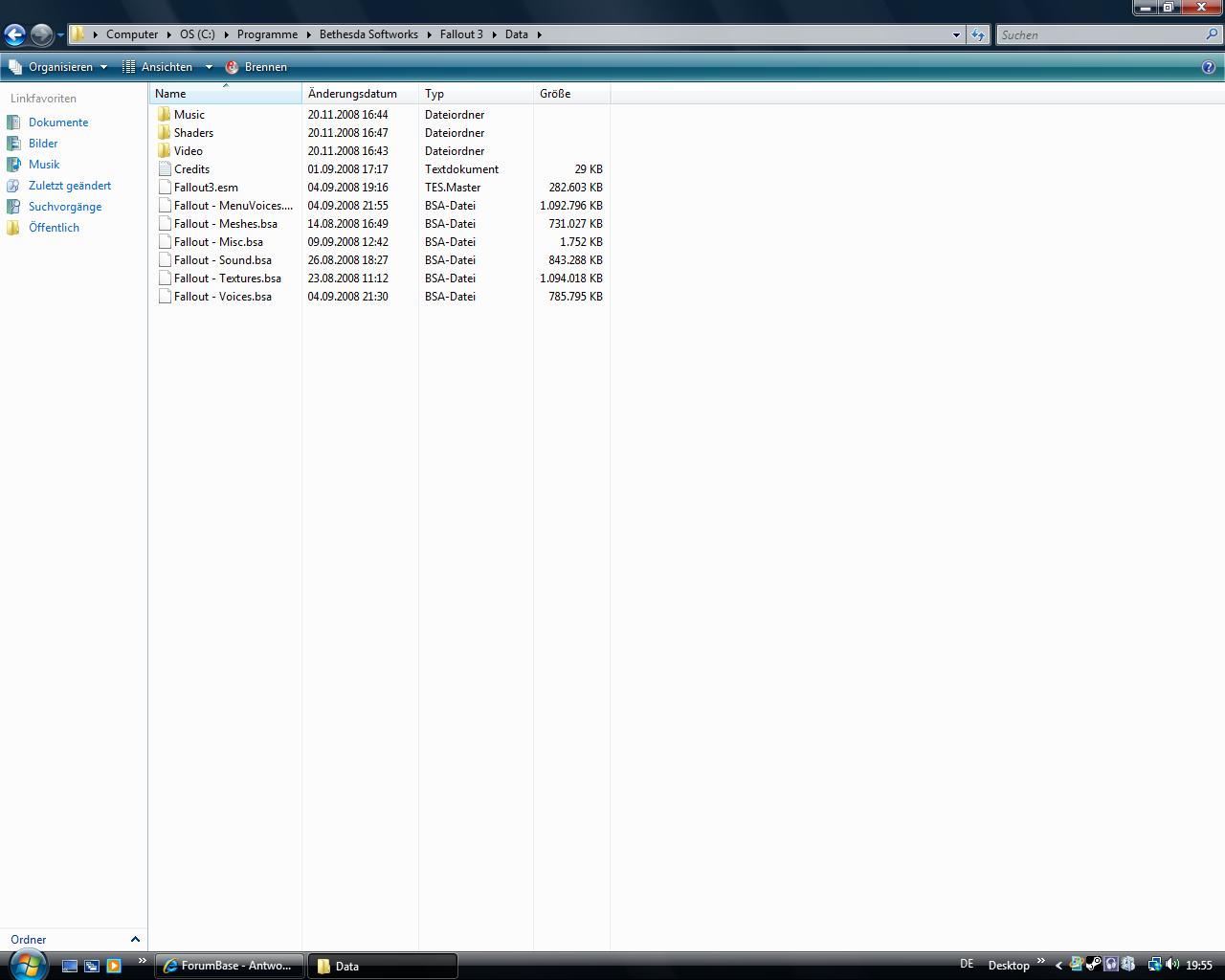Click the Steam tray icon
The width and height of the screenshot is (1225, 980).
click(x=1094, y=965)
